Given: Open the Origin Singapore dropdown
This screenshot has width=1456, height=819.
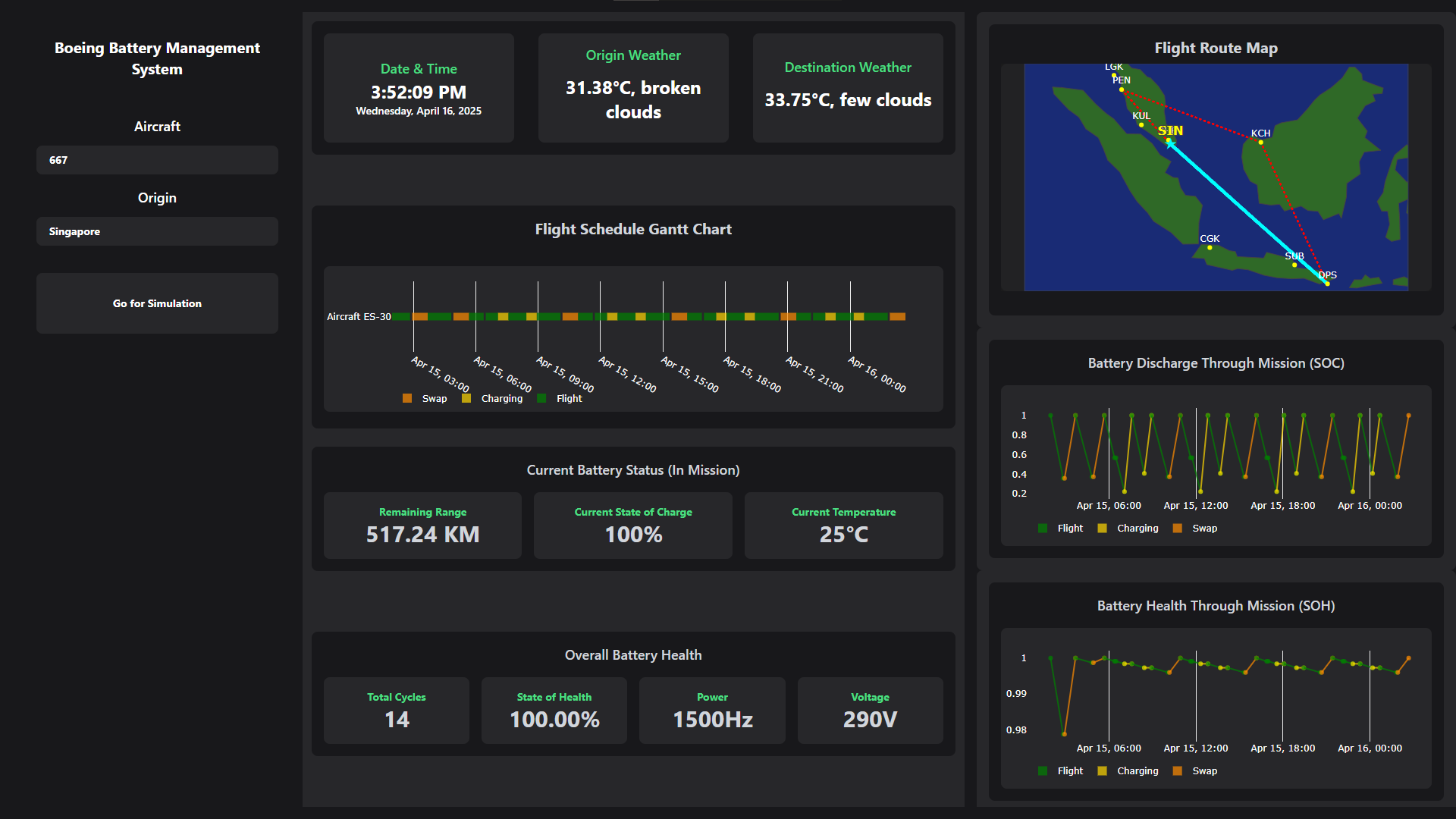Looking at the screenshot, I should 157,231.
